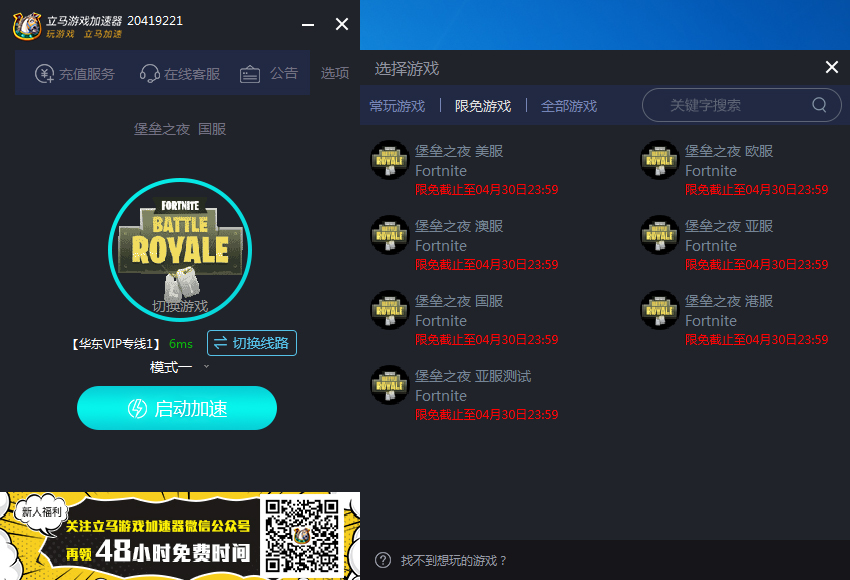Screen dimensions: 850x580
Task: Expand the 模式一 mode dropdown
Action: point(180,367)
